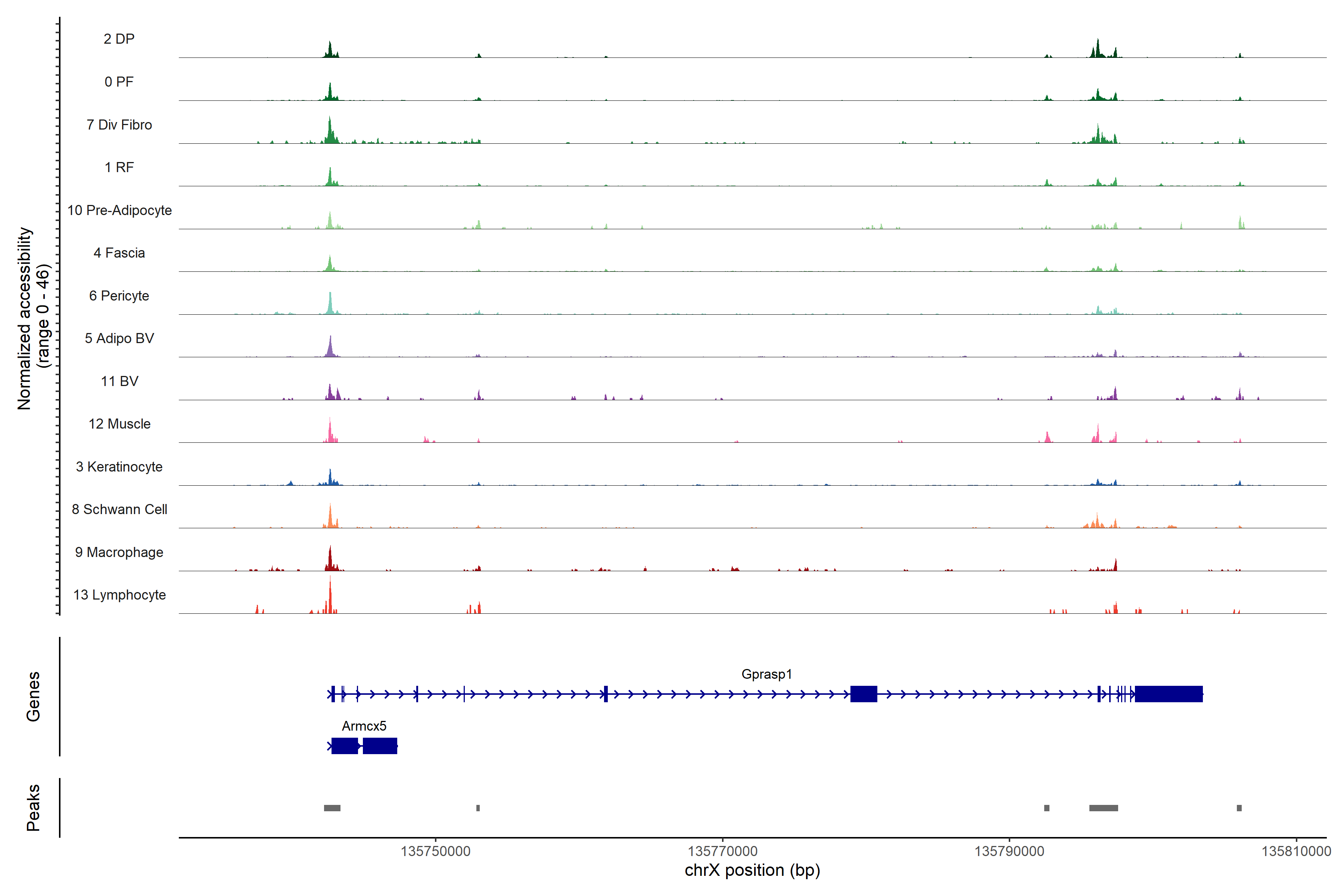Click the first Armcx5 exon block
Screen dimensions: 1344x896
point(345,746)
